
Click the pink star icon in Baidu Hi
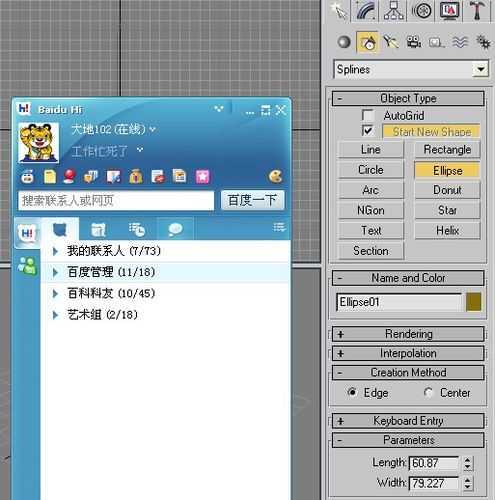click(x=202, y=176)
